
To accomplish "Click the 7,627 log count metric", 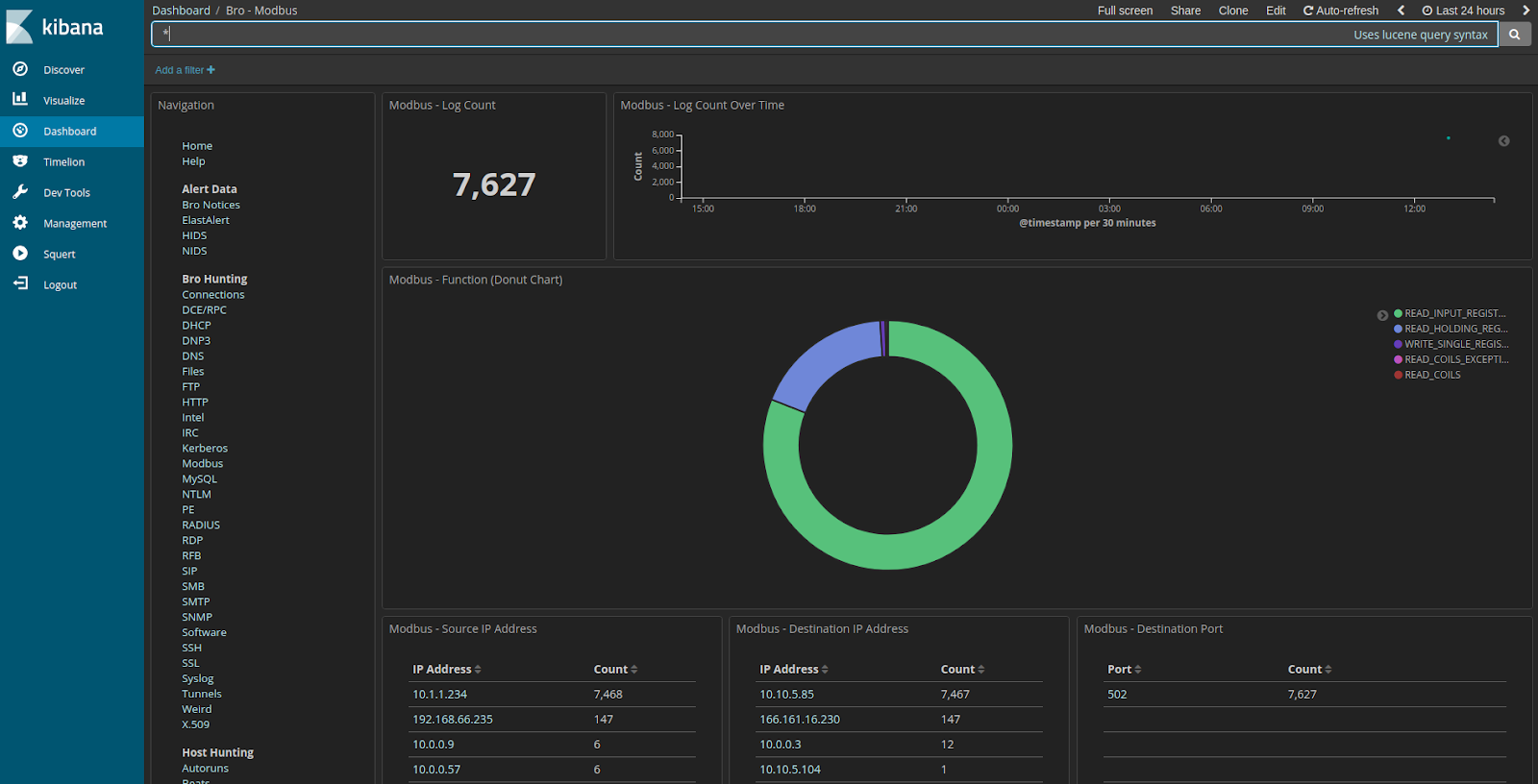I will point(494,184).
